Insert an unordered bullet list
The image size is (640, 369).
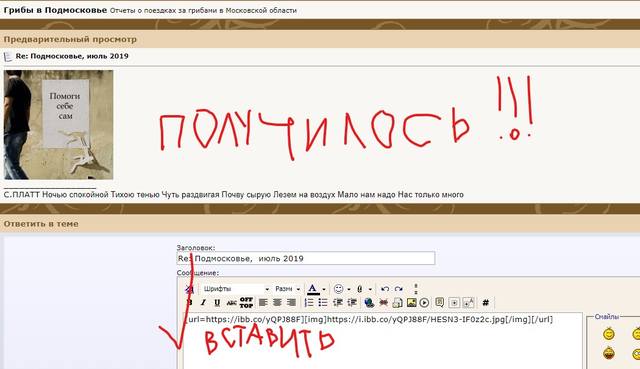coord(323,302)
